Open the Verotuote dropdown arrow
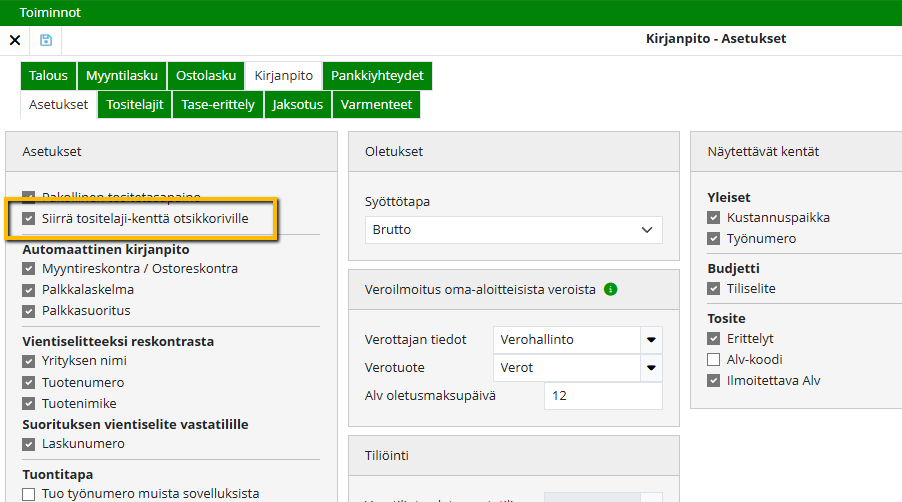Screen dimensions: 902x502 point(652,368)
